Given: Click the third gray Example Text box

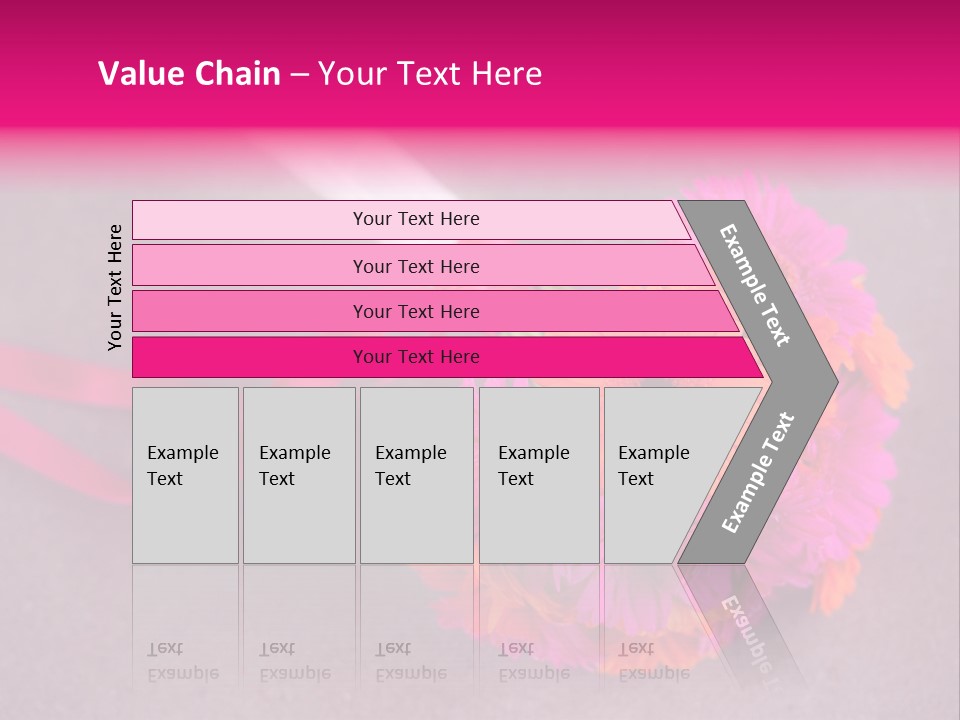Looking at the screenshot, I should [x=415, y=475].
